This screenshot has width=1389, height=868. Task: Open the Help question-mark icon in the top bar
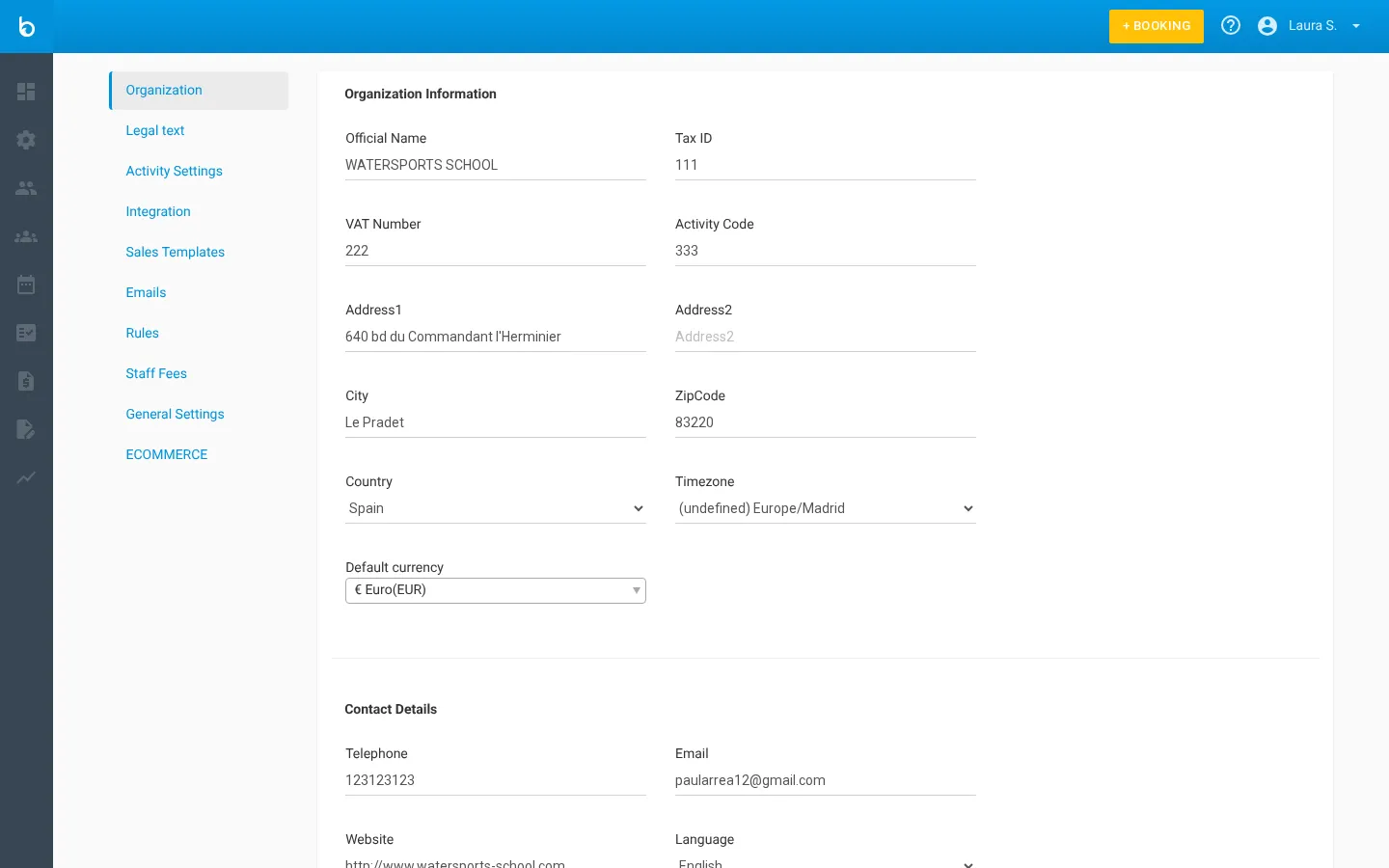click(1230, 25)
